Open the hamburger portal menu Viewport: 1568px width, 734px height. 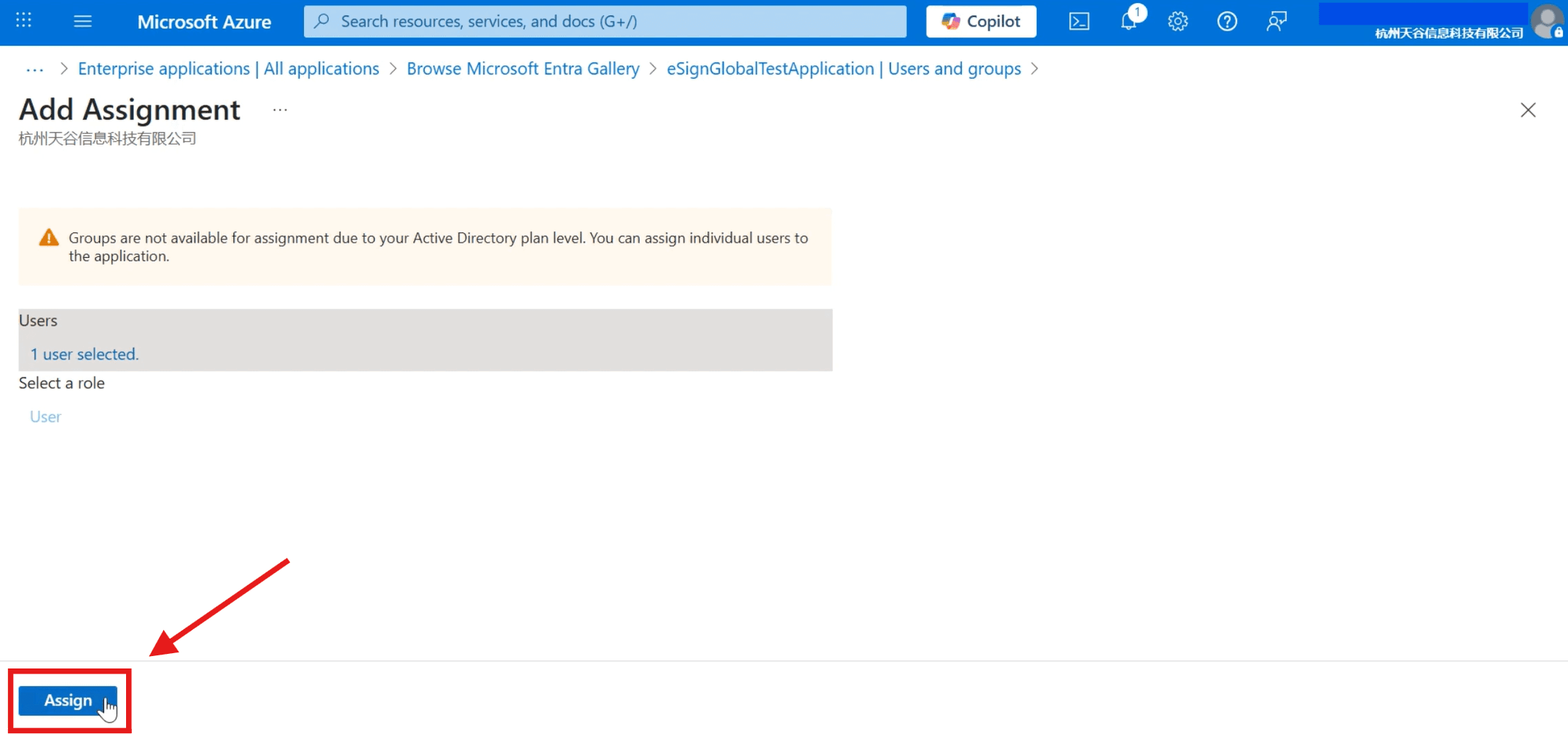click(83, 21)
